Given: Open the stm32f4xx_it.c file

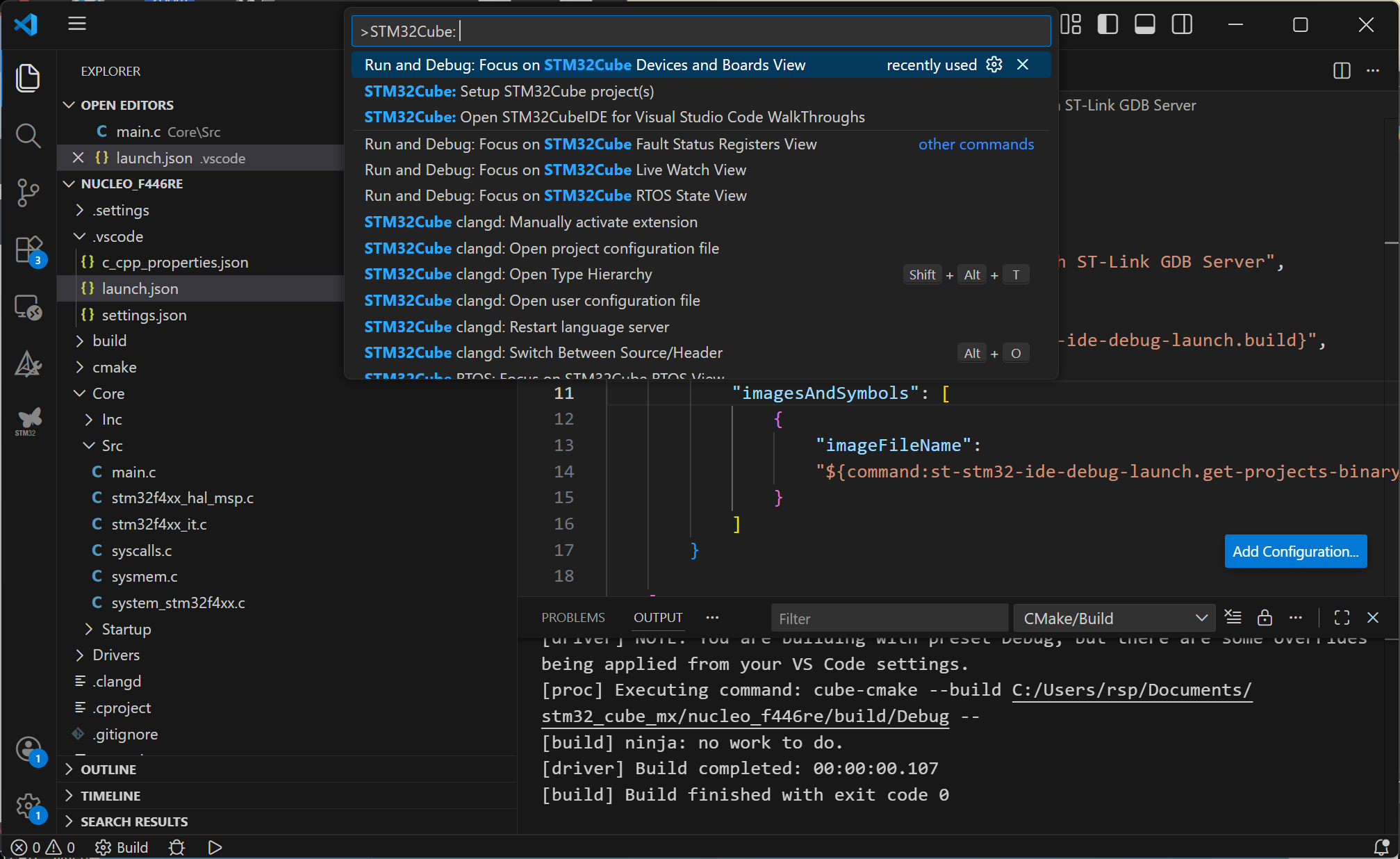Looking at the screenshot, I should coord(159,524).
